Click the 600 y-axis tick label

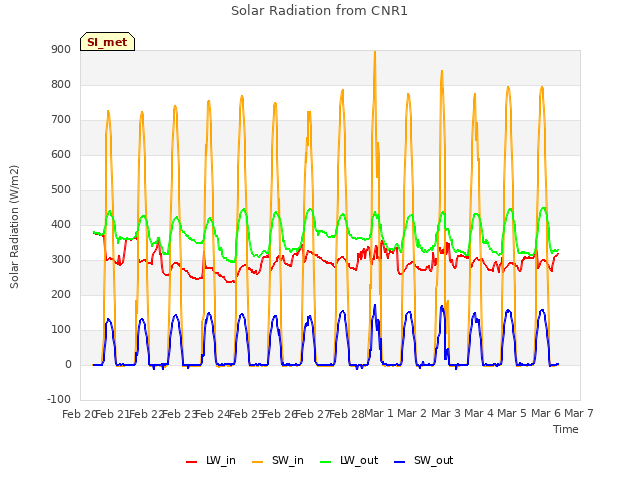pos(61,154)
